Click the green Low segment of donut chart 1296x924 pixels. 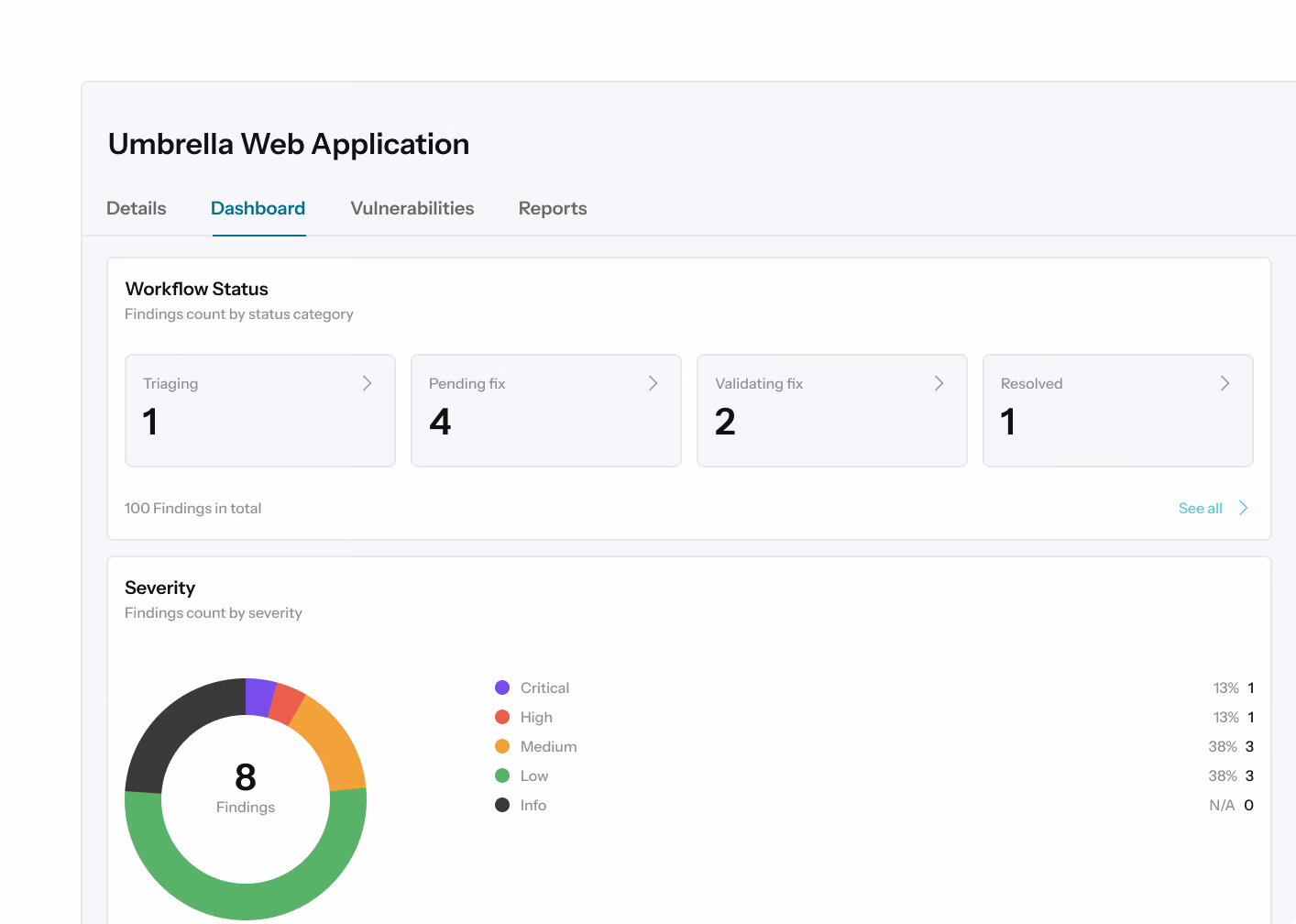[x=246, y=901]
